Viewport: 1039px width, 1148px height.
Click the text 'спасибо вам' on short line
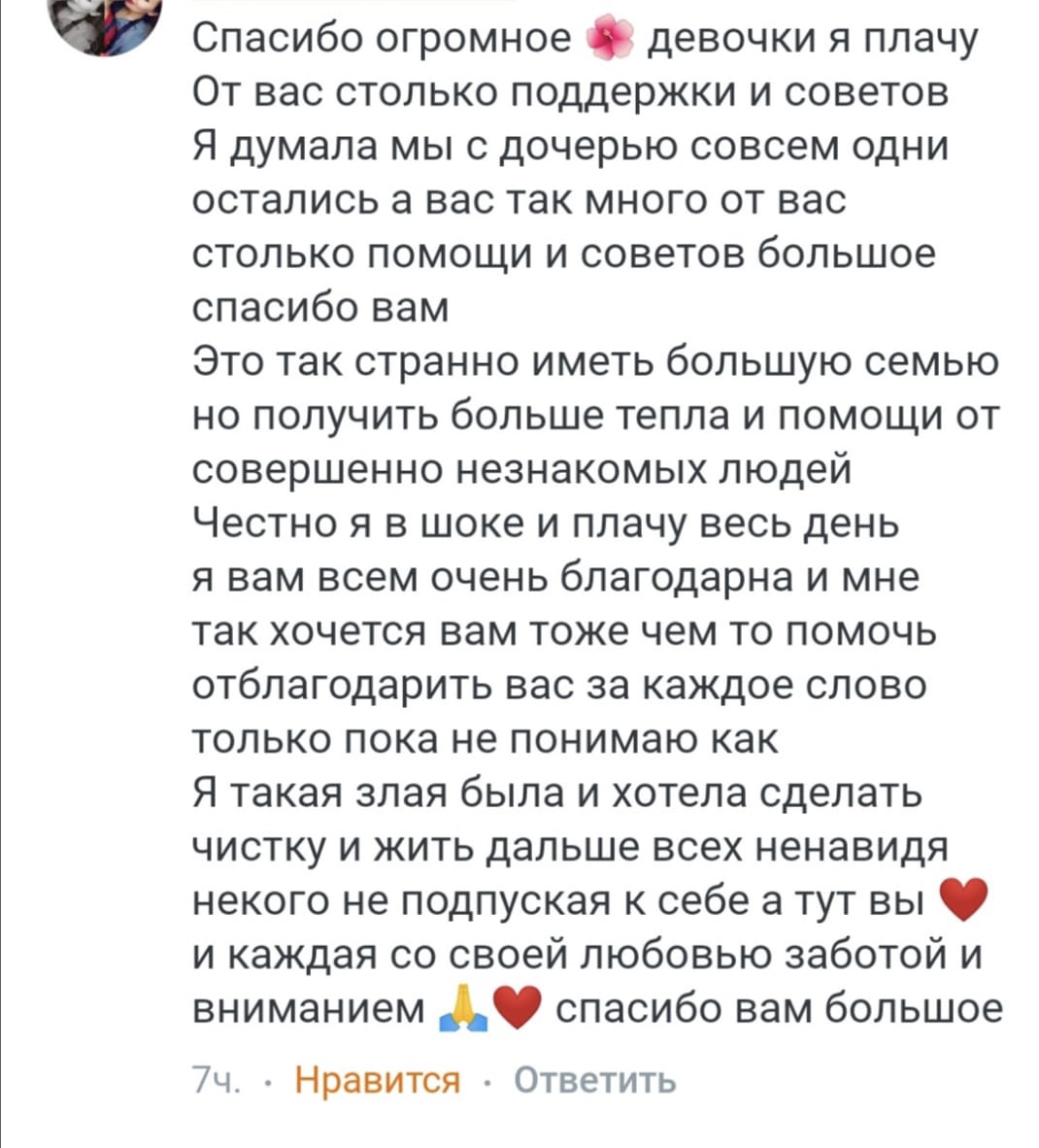(x=320, y=309)
